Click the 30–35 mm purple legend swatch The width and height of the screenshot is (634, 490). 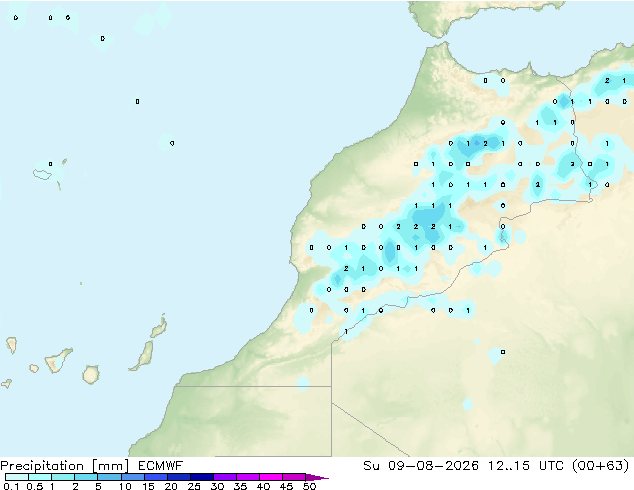point(224,477)
